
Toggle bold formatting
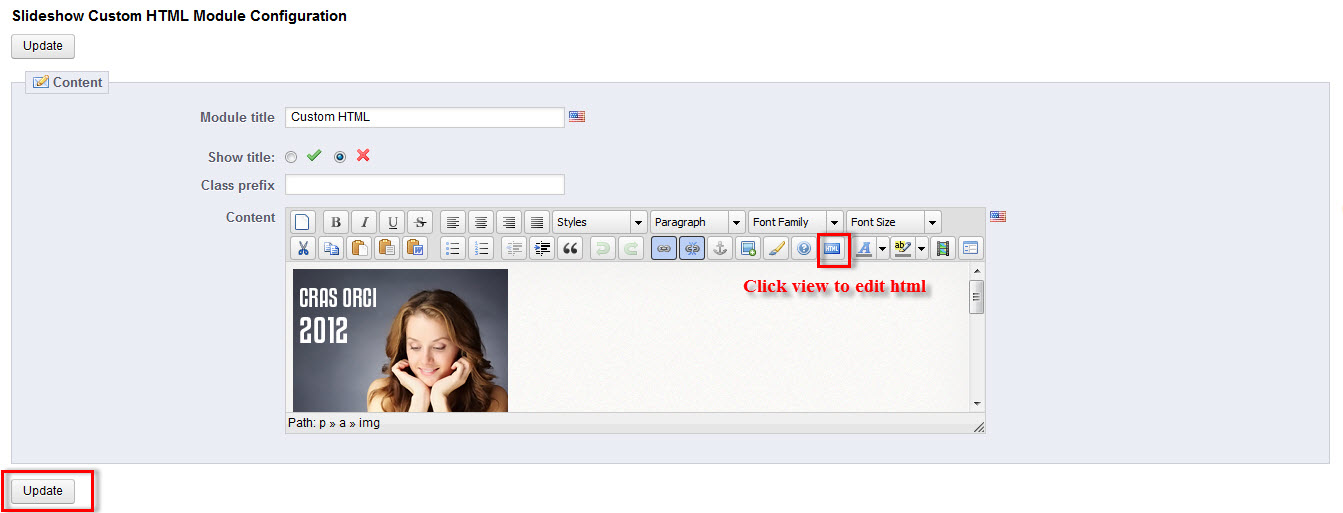[x=336, y=222]
